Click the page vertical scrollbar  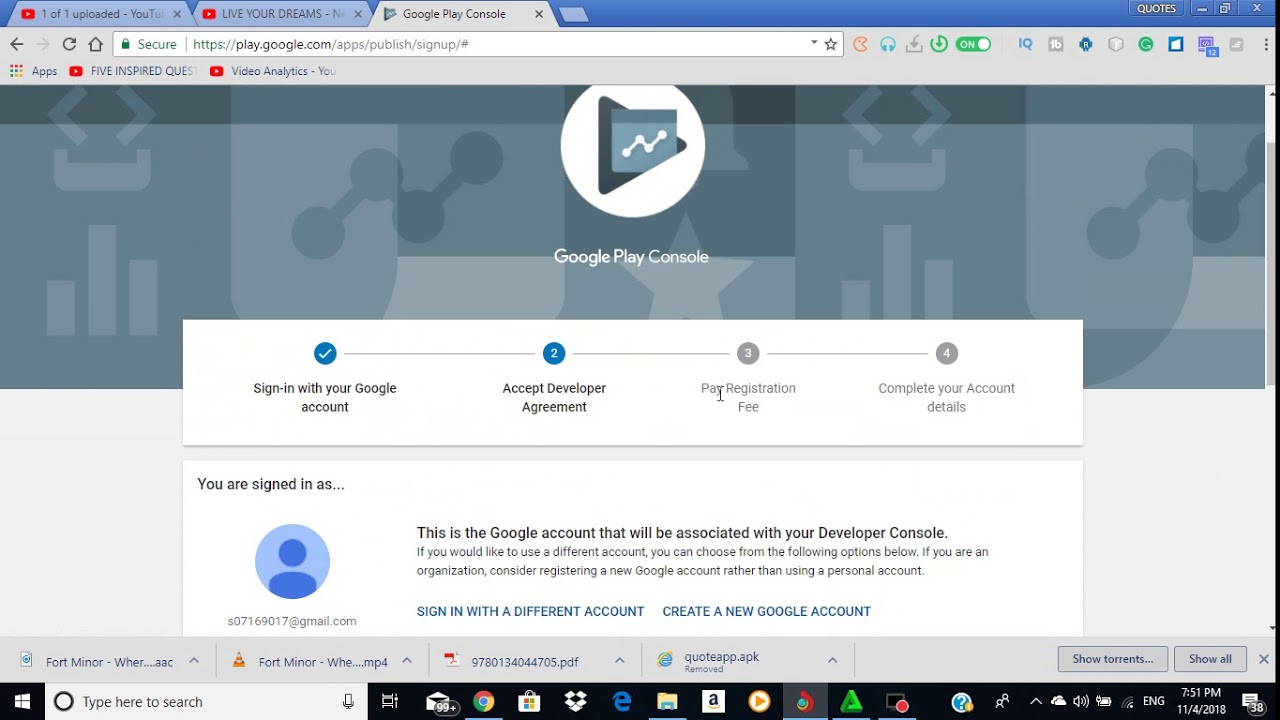(1272, 265)
